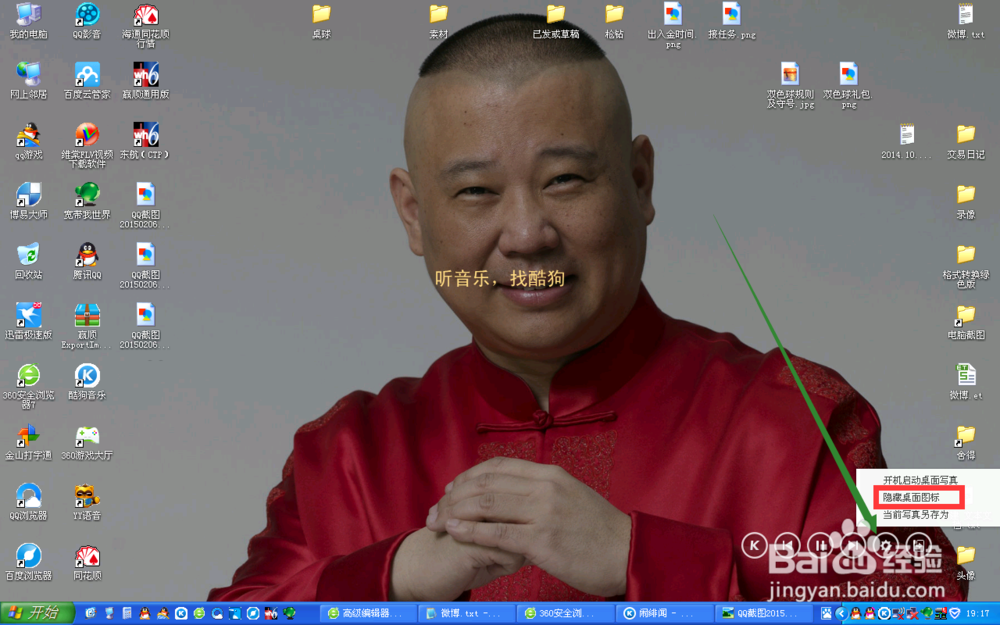The image size is (1000, 625).
Task: Click the Kugou K logo on floating player
Action: 755,545
